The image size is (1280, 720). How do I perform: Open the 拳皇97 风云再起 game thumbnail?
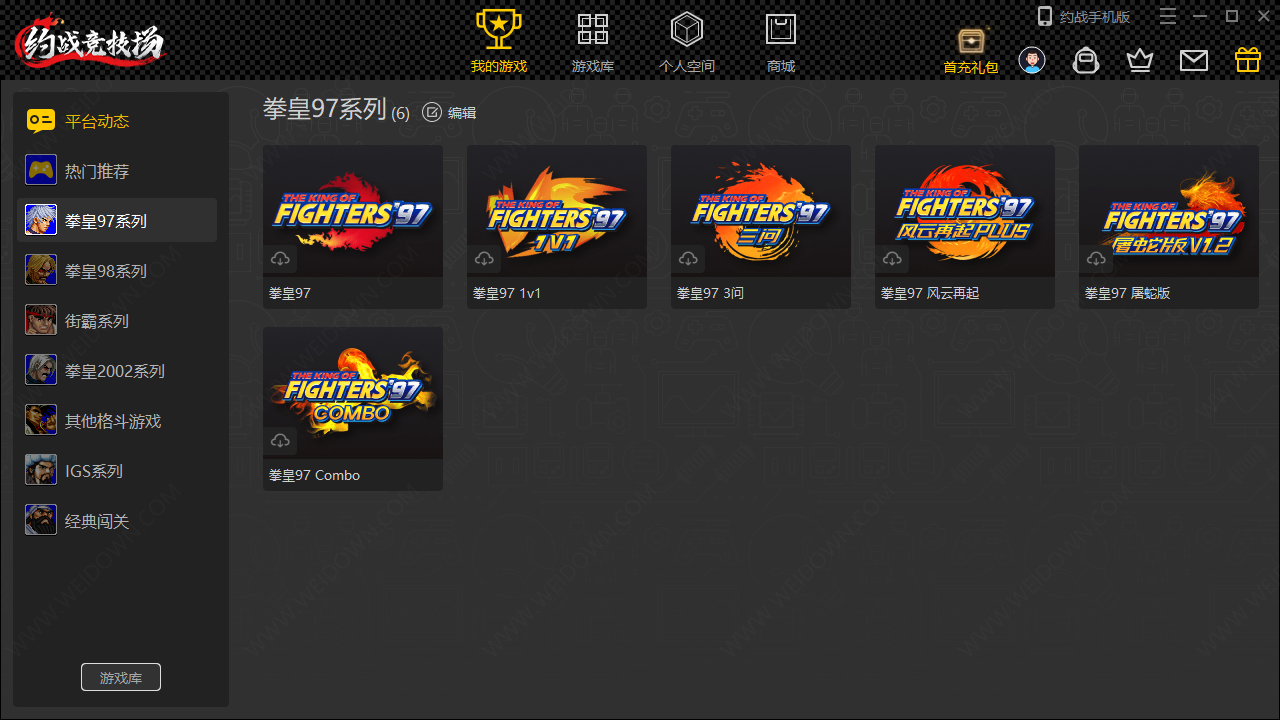pyautogui.click(x=964, y=212)
